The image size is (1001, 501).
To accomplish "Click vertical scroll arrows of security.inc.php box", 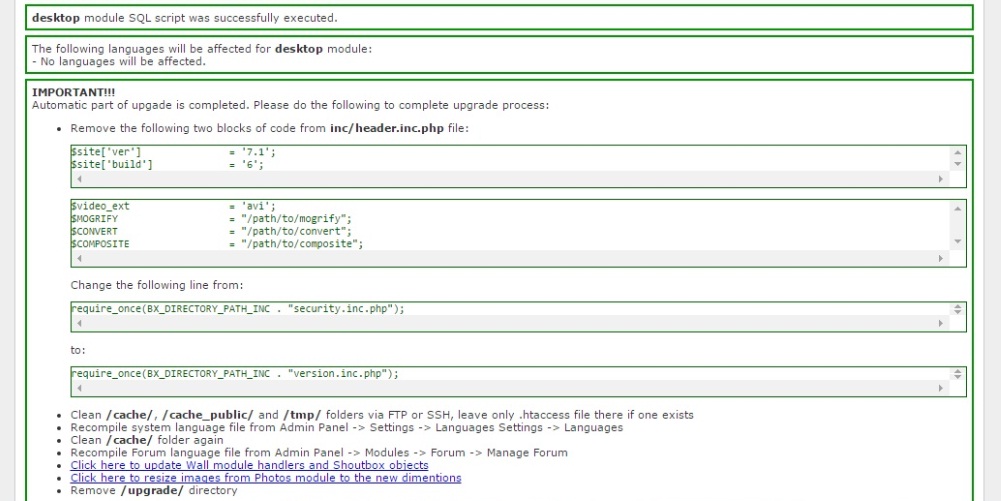I will click(x=957, y=309).
